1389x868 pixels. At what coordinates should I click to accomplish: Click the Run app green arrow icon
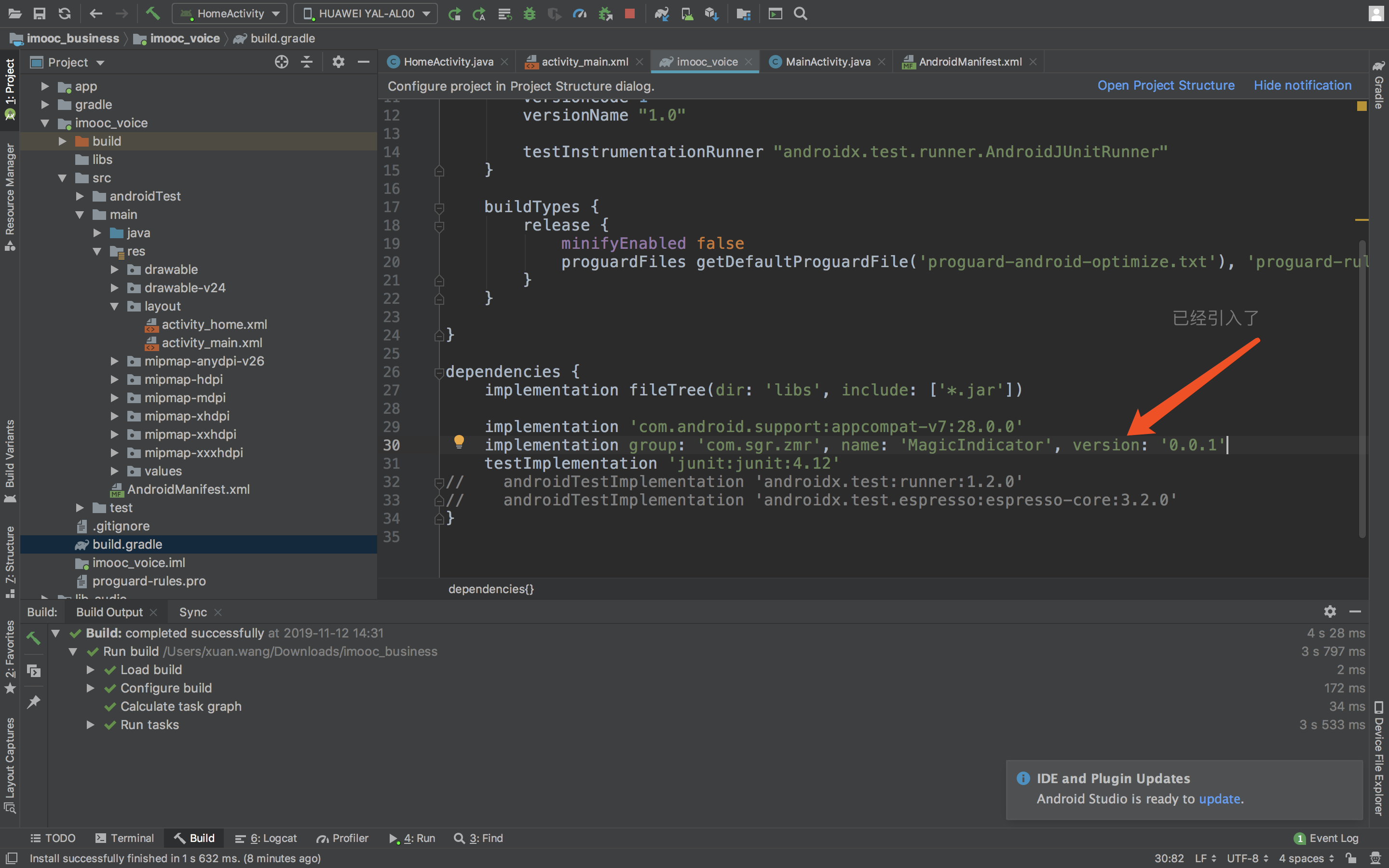[455, 13]
